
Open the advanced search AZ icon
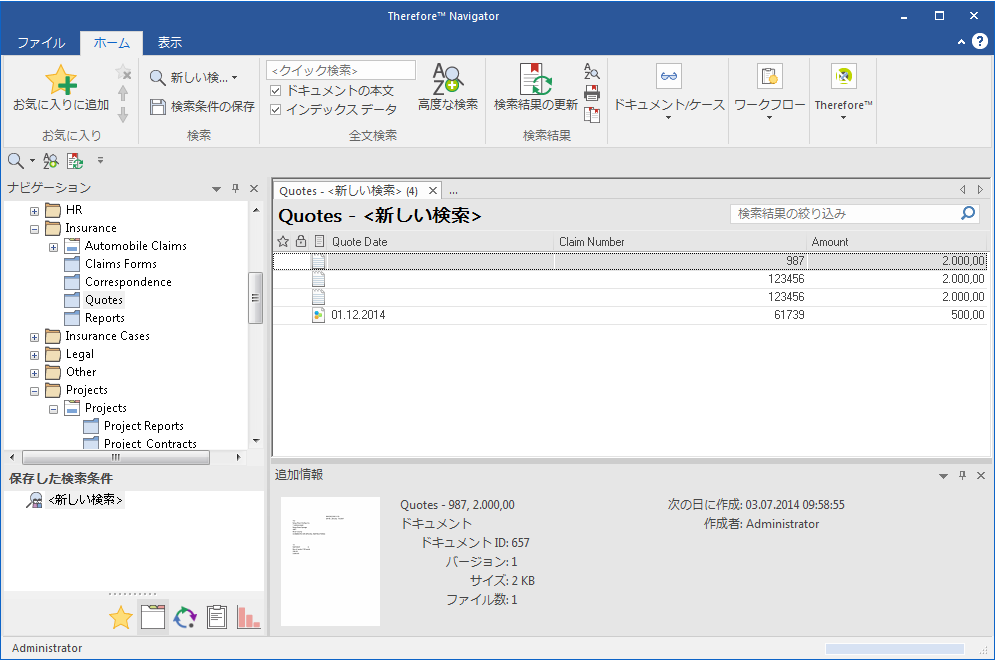pyautogui.click(x=447, y=79)
